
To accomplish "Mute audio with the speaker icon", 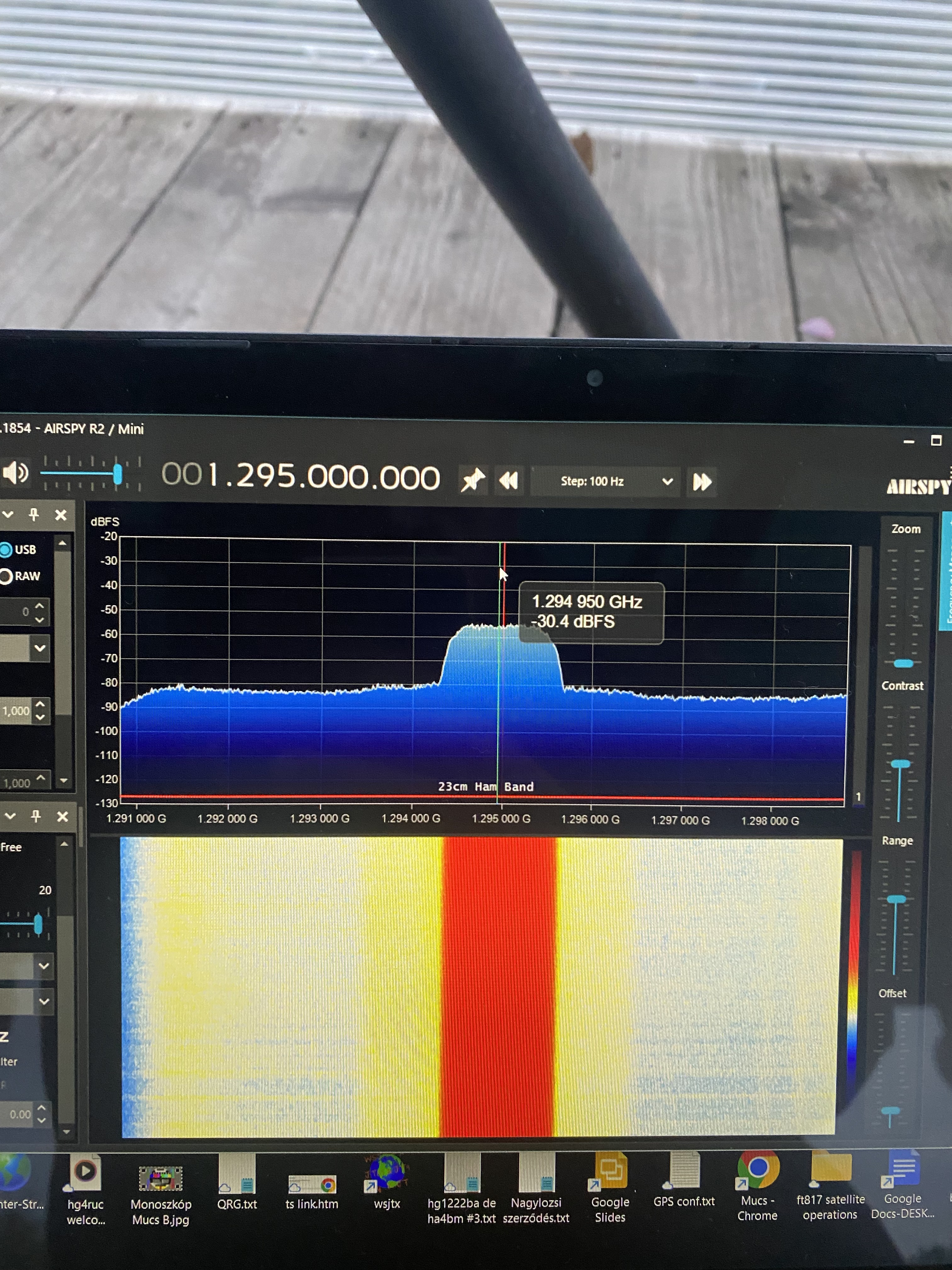I will [x=15, y=473].
